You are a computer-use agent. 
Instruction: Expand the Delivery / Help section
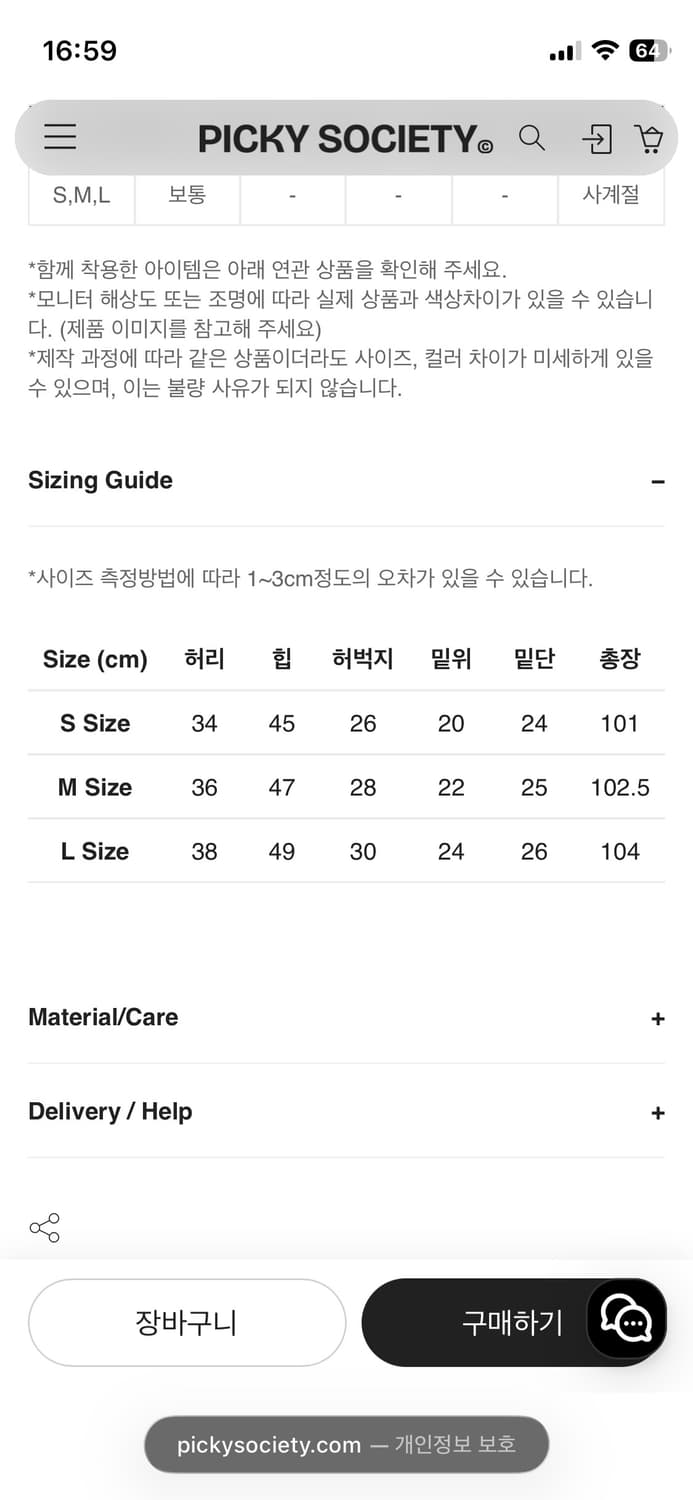tap(658, 1112)
